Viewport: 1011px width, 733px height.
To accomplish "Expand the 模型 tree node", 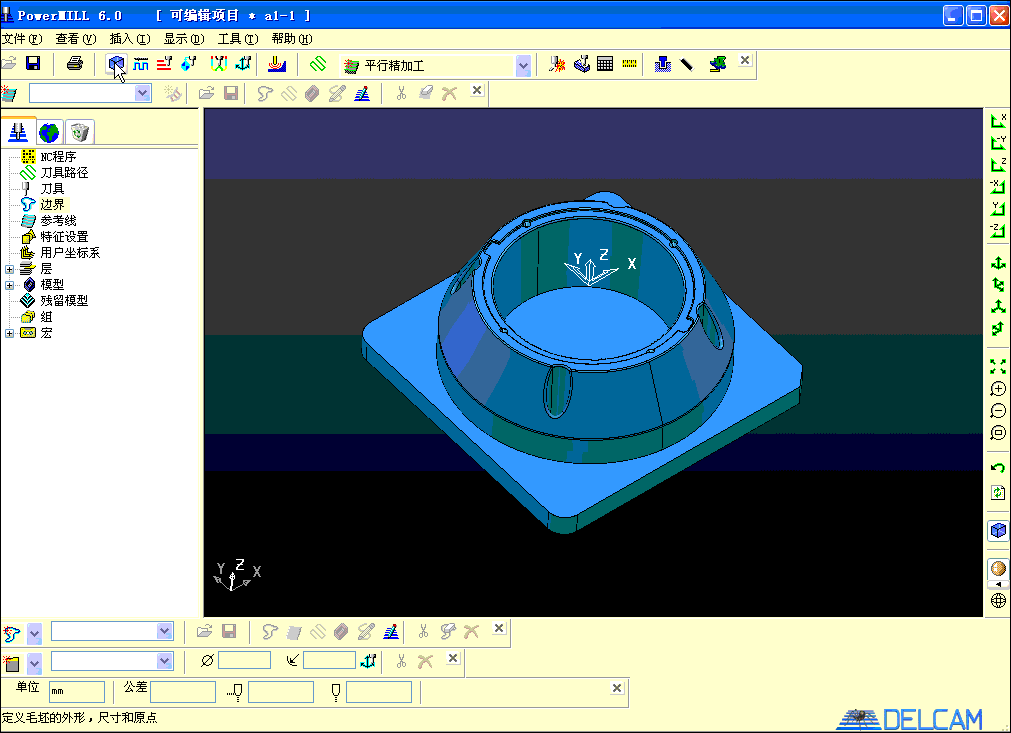I will pos(9,285).
